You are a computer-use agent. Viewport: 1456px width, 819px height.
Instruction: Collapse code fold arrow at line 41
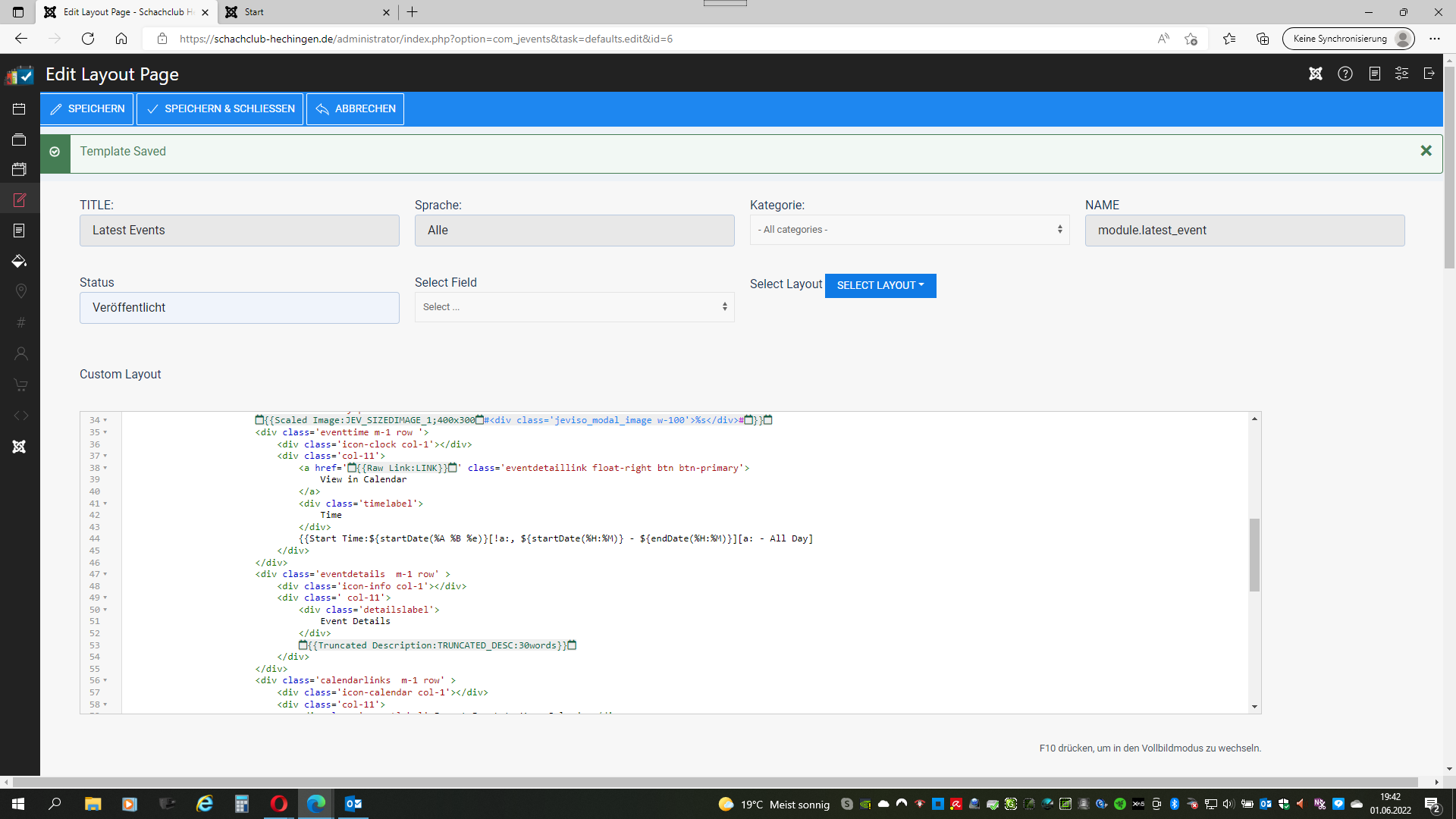click(x=105, y=504)
